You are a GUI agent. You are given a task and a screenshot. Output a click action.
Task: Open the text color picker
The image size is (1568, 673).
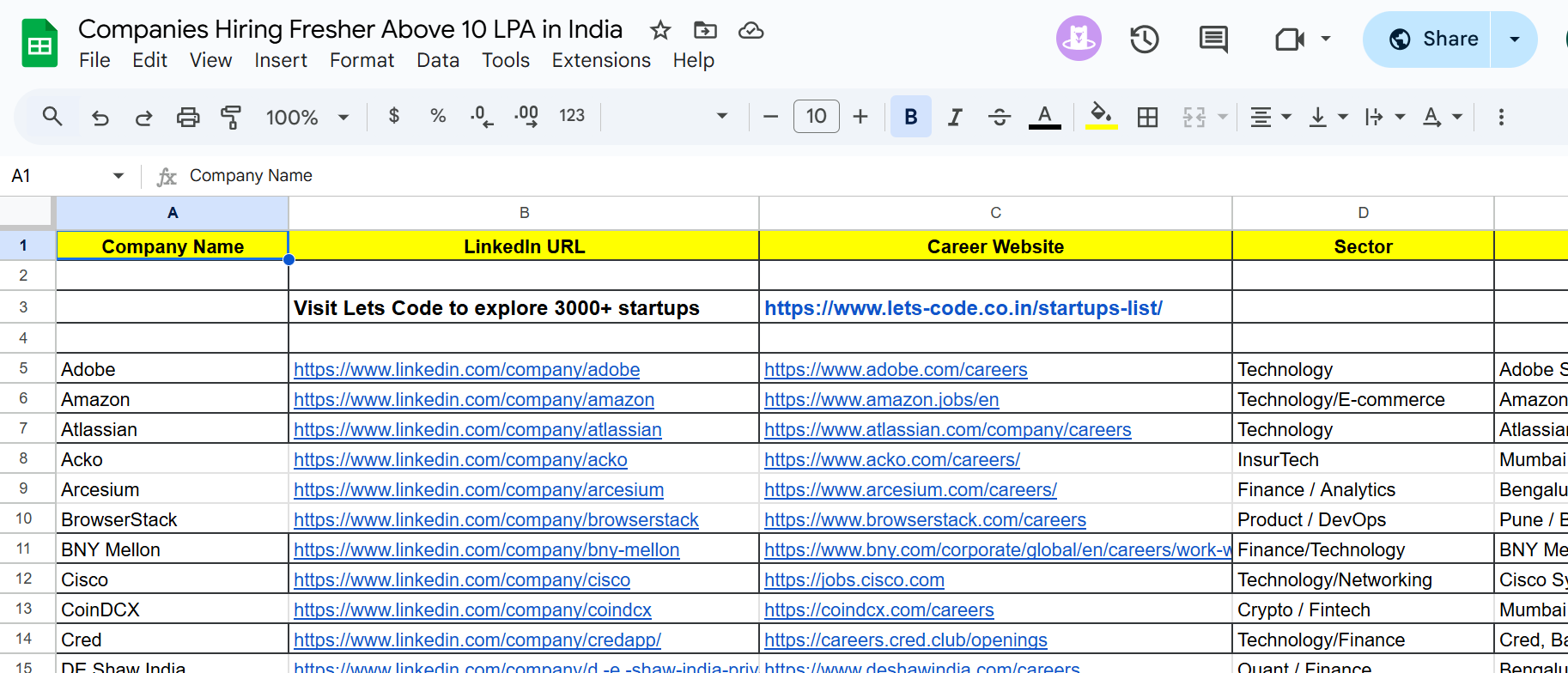coord(1044,117)
